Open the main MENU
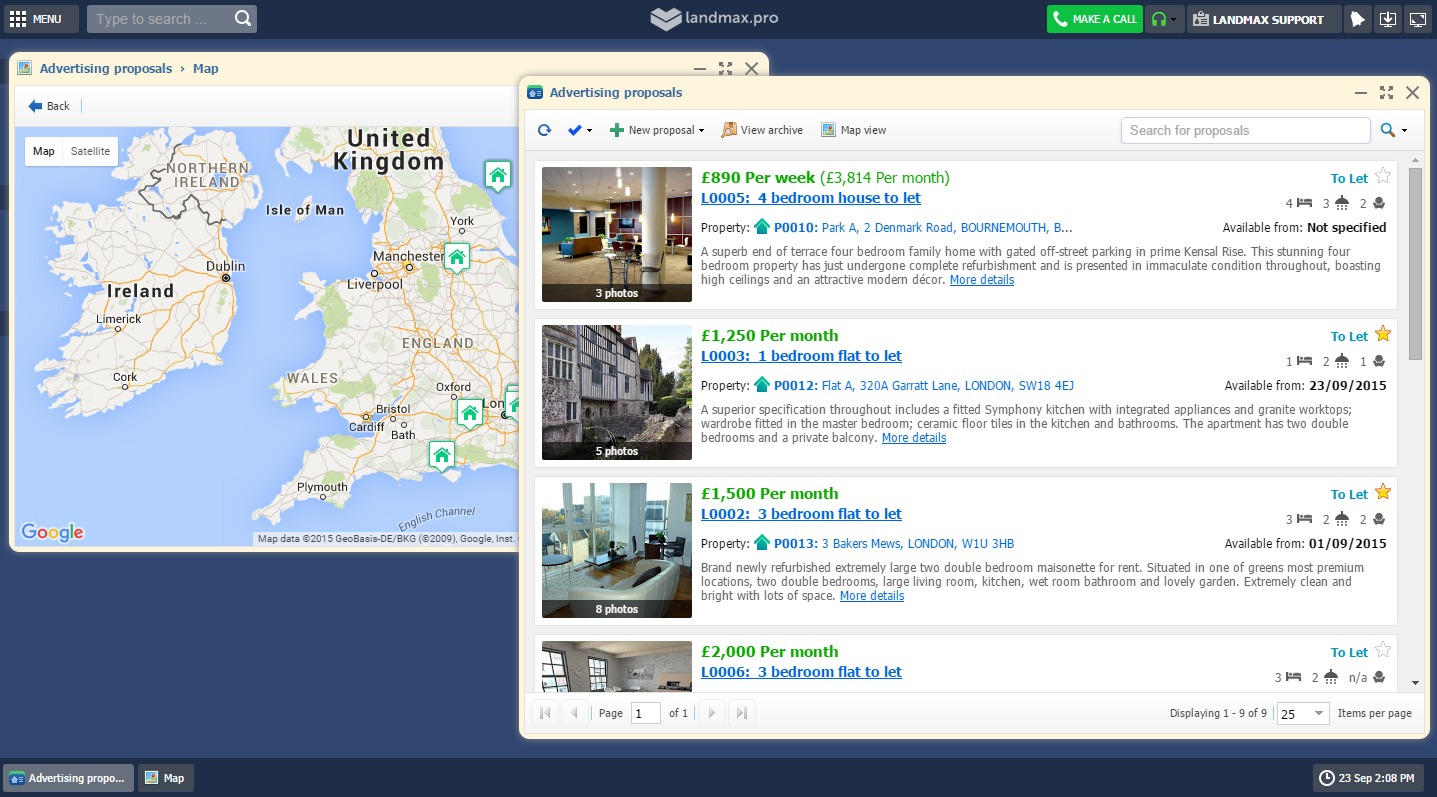 [36, 19]
